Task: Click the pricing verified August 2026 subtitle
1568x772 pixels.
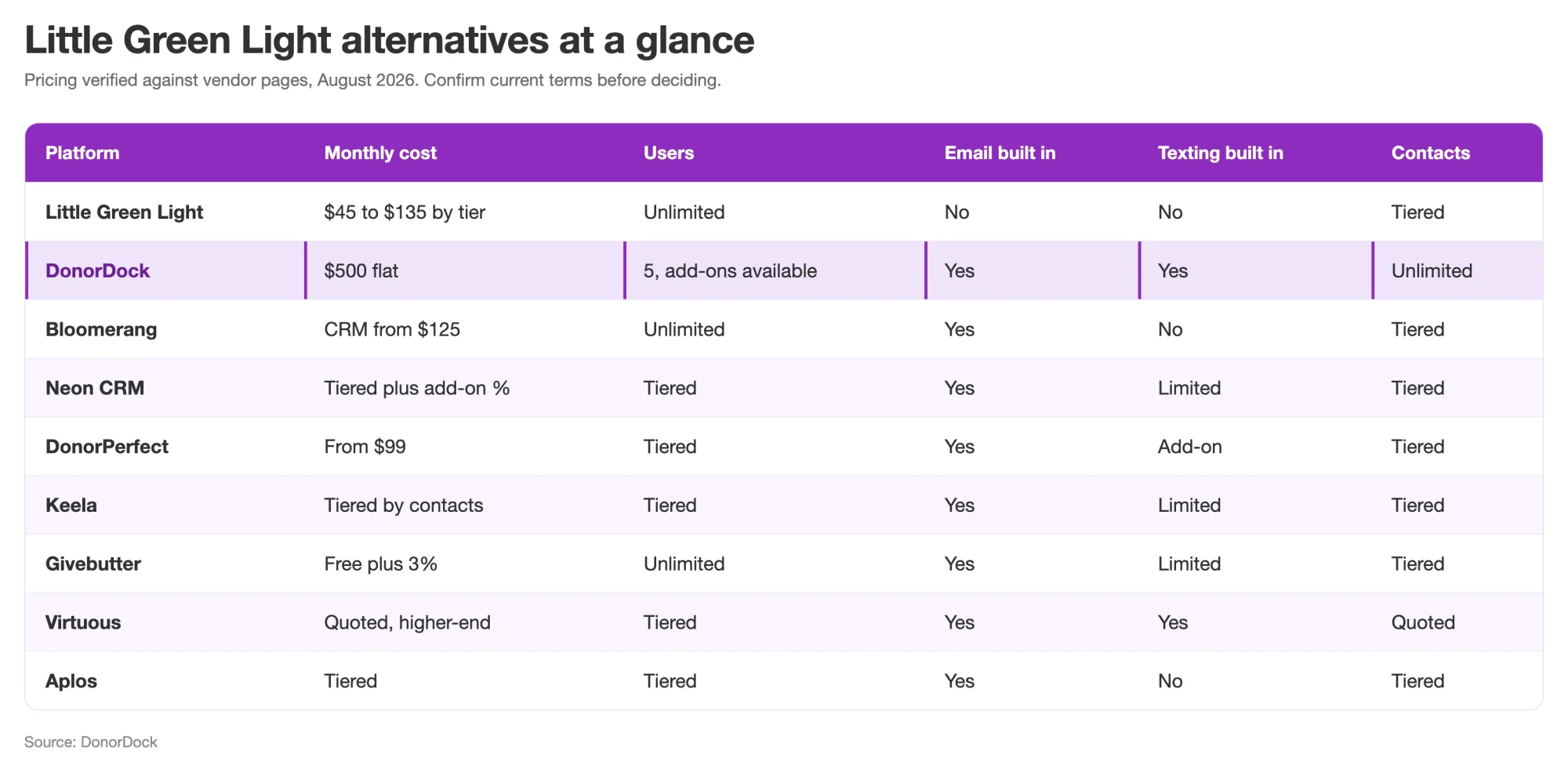Action: coord(372,80)
